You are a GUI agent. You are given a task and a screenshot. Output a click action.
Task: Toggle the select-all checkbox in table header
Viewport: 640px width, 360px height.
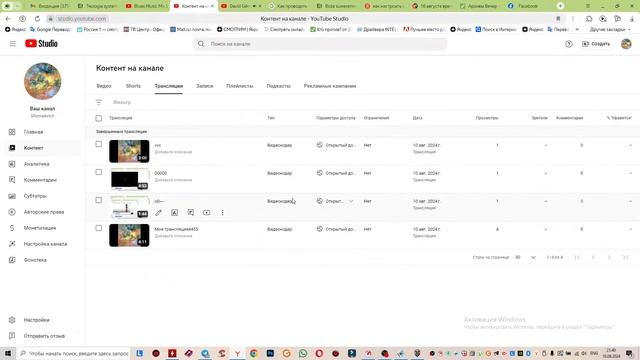click(99, 118)
